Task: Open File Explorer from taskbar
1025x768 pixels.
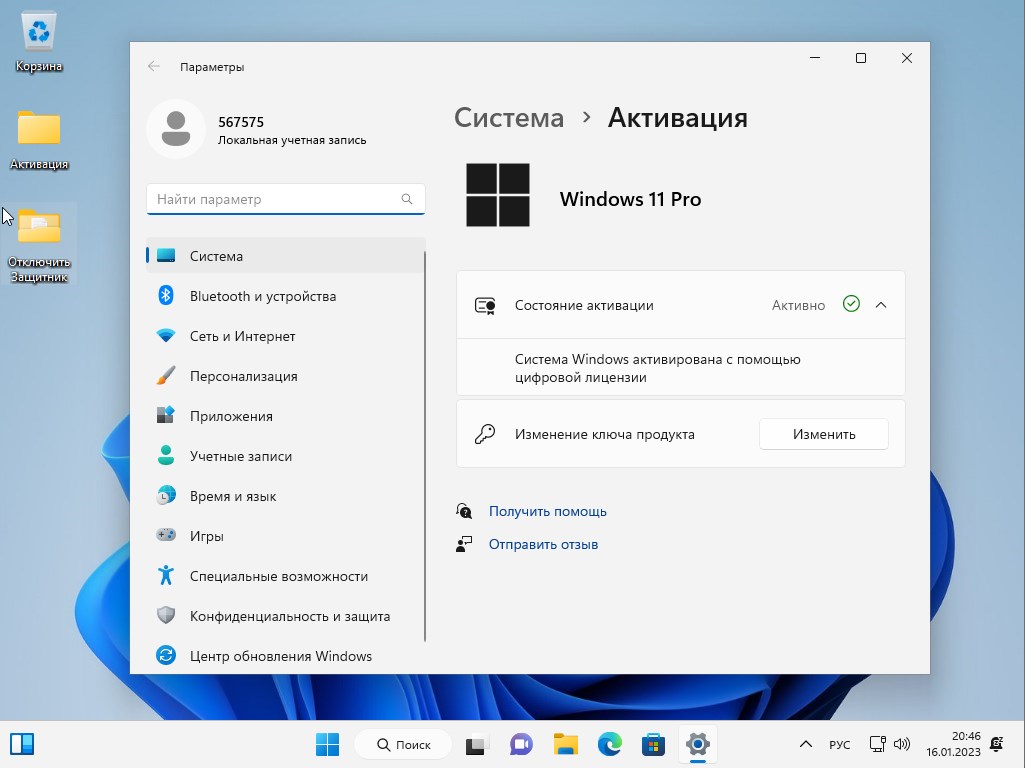Action: tap(565, 744)
